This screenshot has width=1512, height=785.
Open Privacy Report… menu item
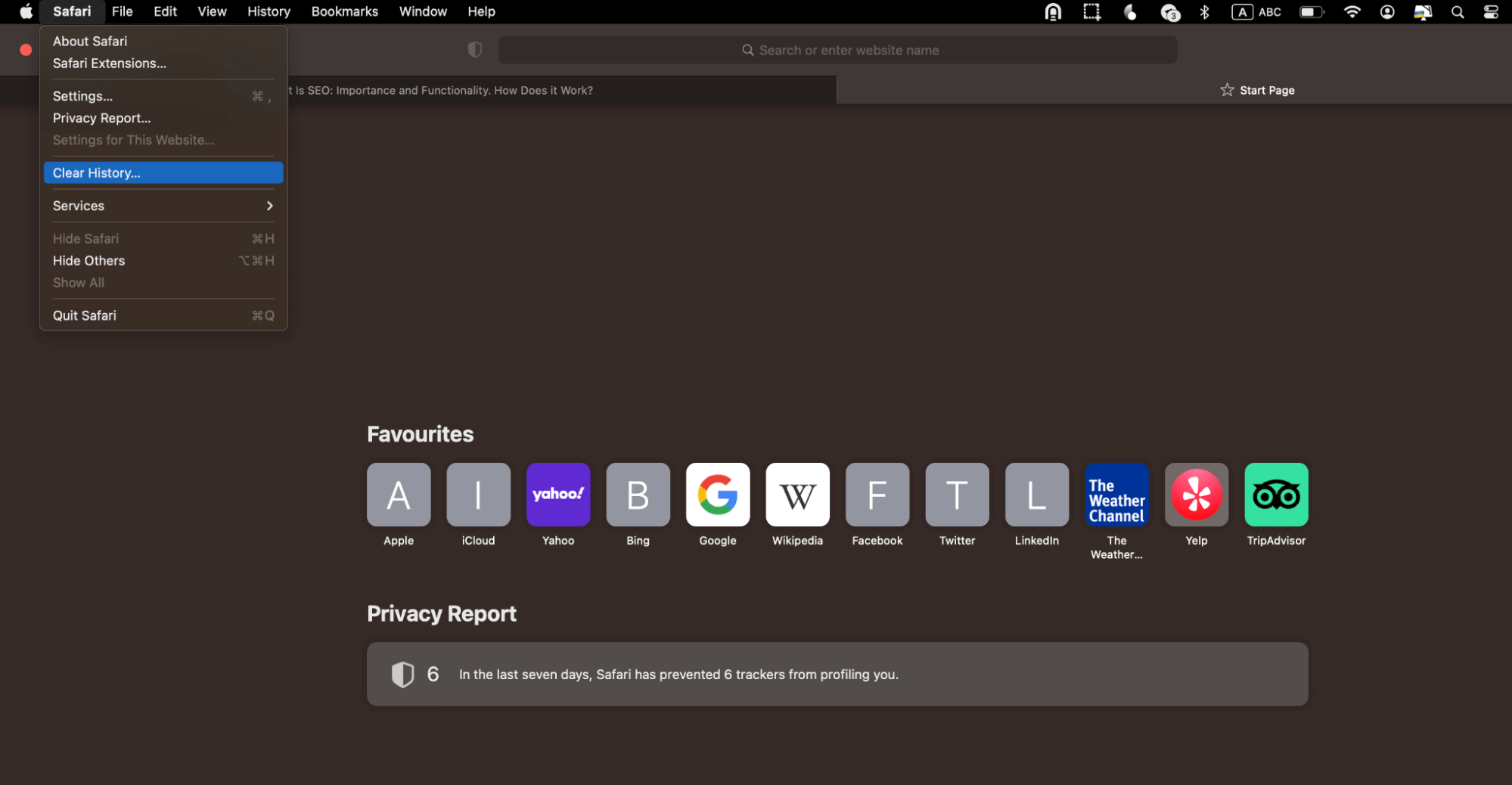[x=163, y=118]
